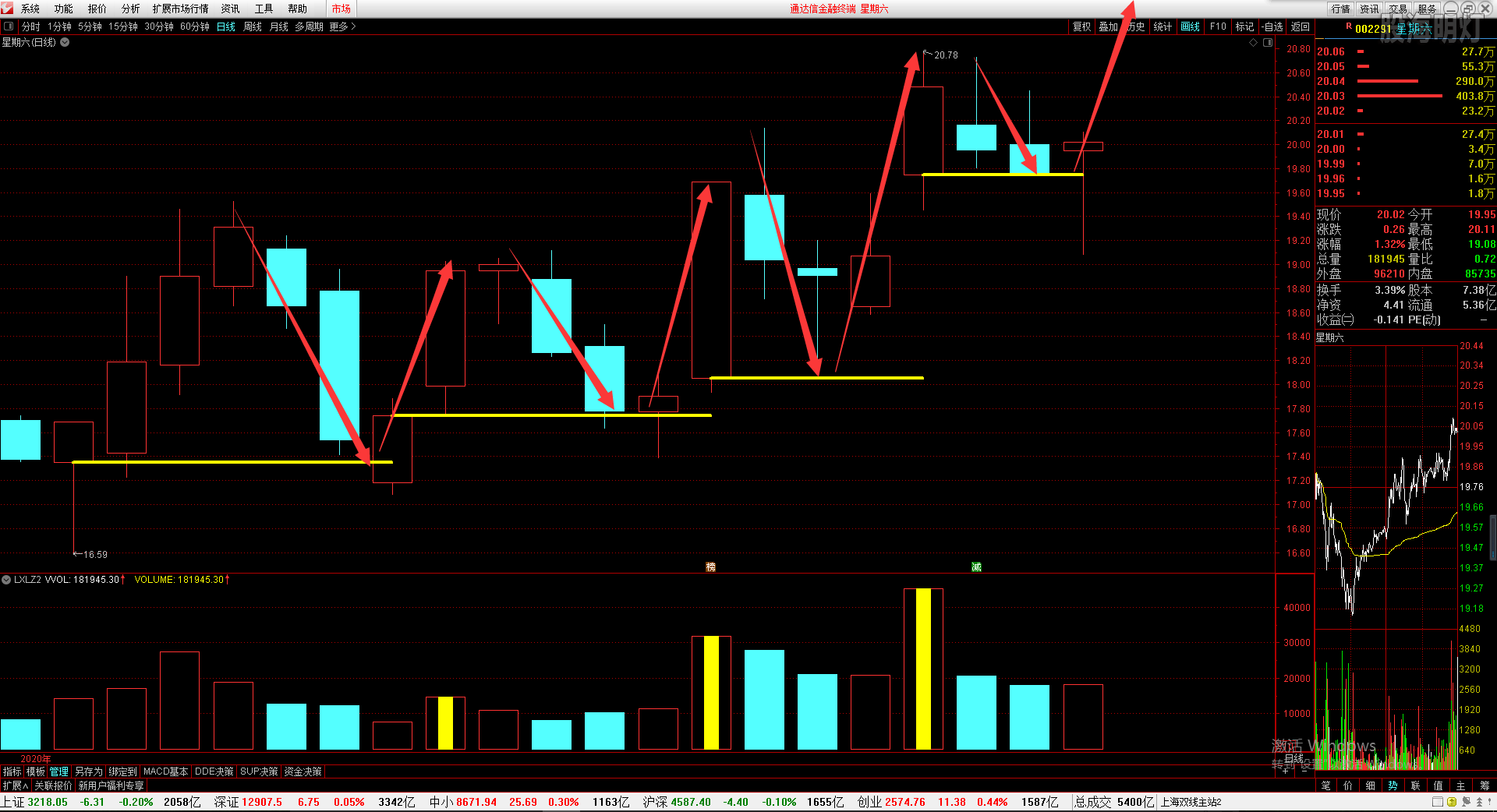Open 筹 chip distribution panel
This screenshot has width=1497, height=812.
tap(1485, 786)
